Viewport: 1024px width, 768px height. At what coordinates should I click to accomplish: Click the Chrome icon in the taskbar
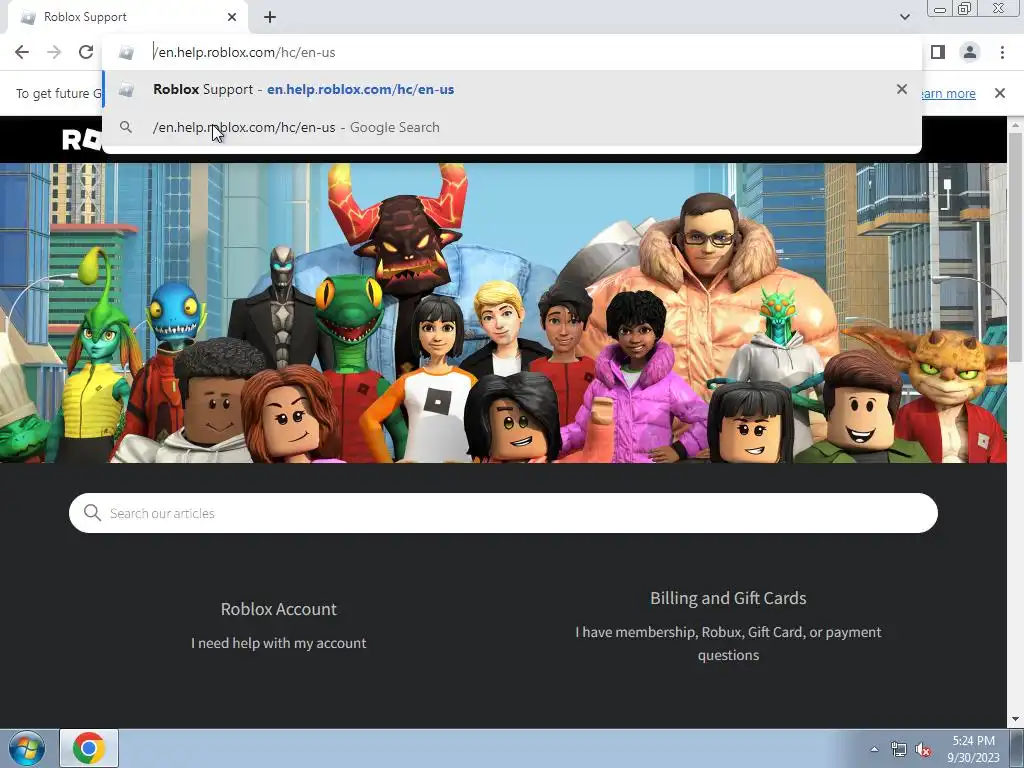point(89,748)
